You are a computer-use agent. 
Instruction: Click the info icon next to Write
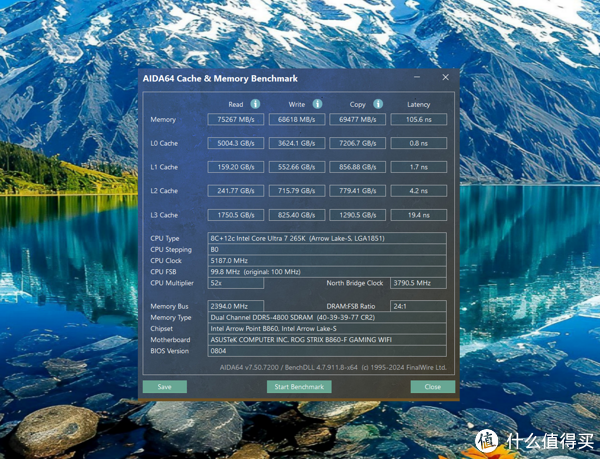318,104
